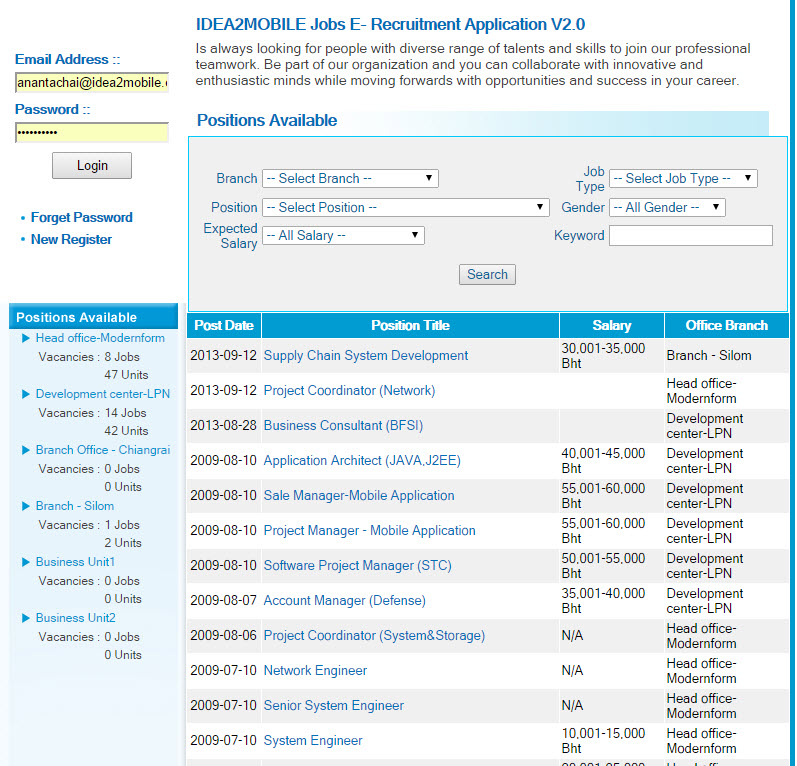Open the Forget Password link
Screen dimensions: 797x766
[81, 218]
